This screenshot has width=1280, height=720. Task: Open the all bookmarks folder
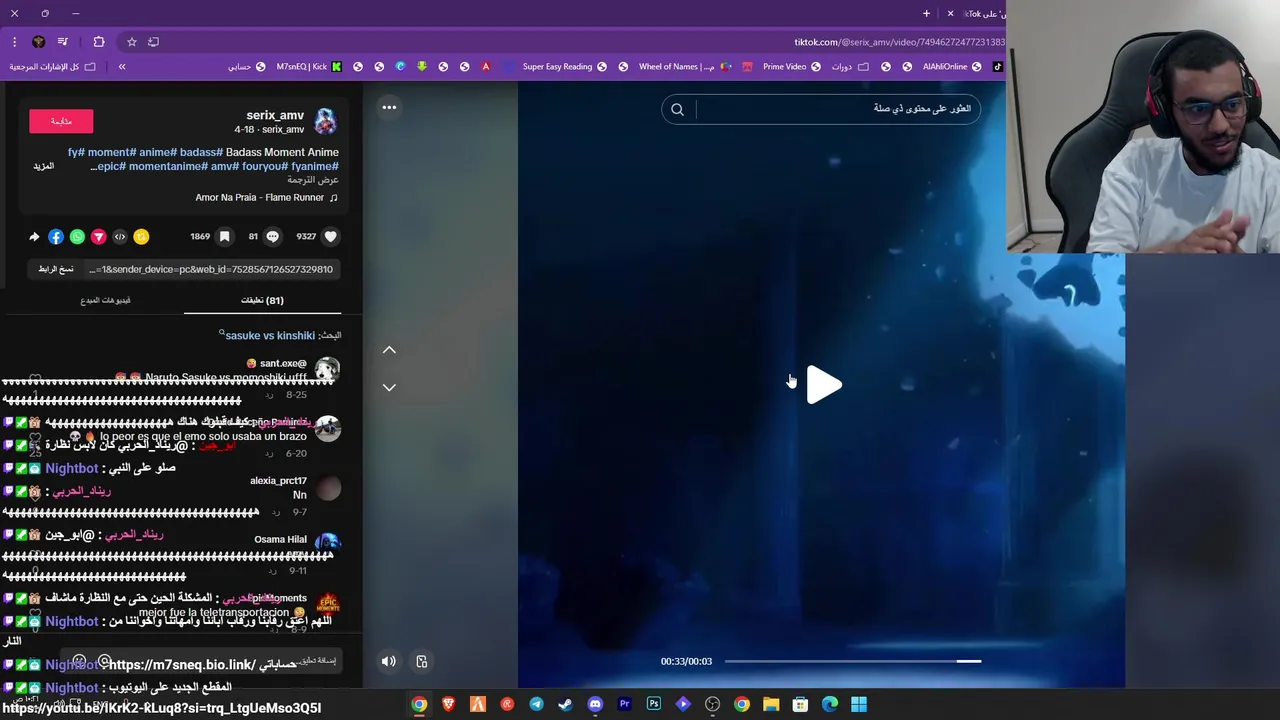click(x=53, y=67)
